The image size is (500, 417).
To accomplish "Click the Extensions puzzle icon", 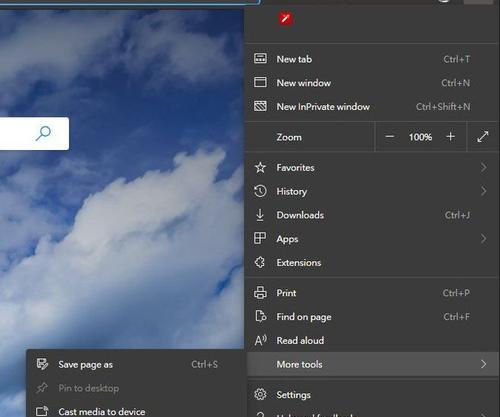I will pyautogui.click(x=260, y=262).
